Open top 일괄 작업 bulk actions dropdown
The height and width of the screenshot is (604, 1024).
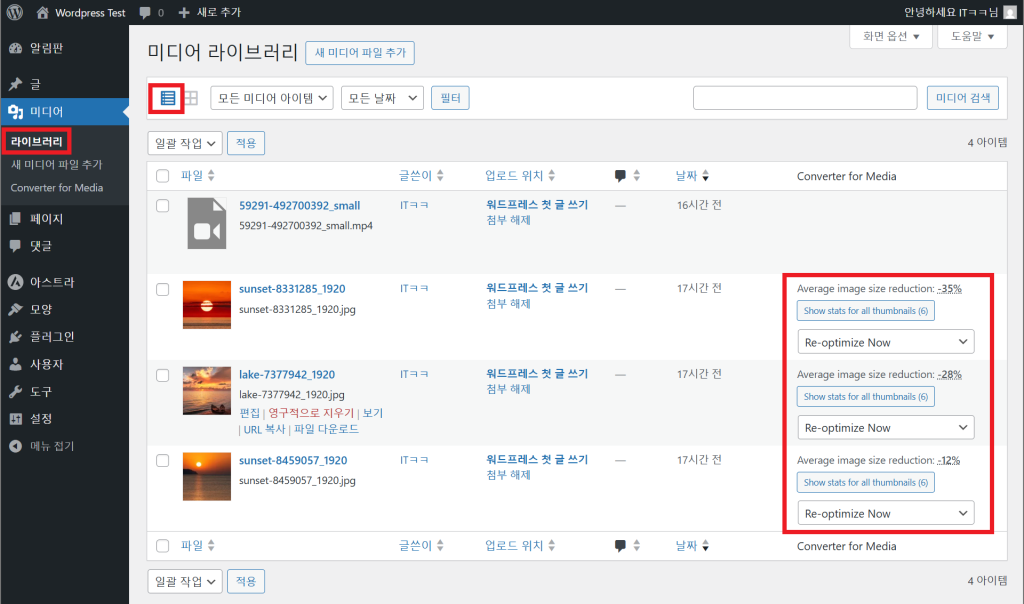click(x=185, y=143)
